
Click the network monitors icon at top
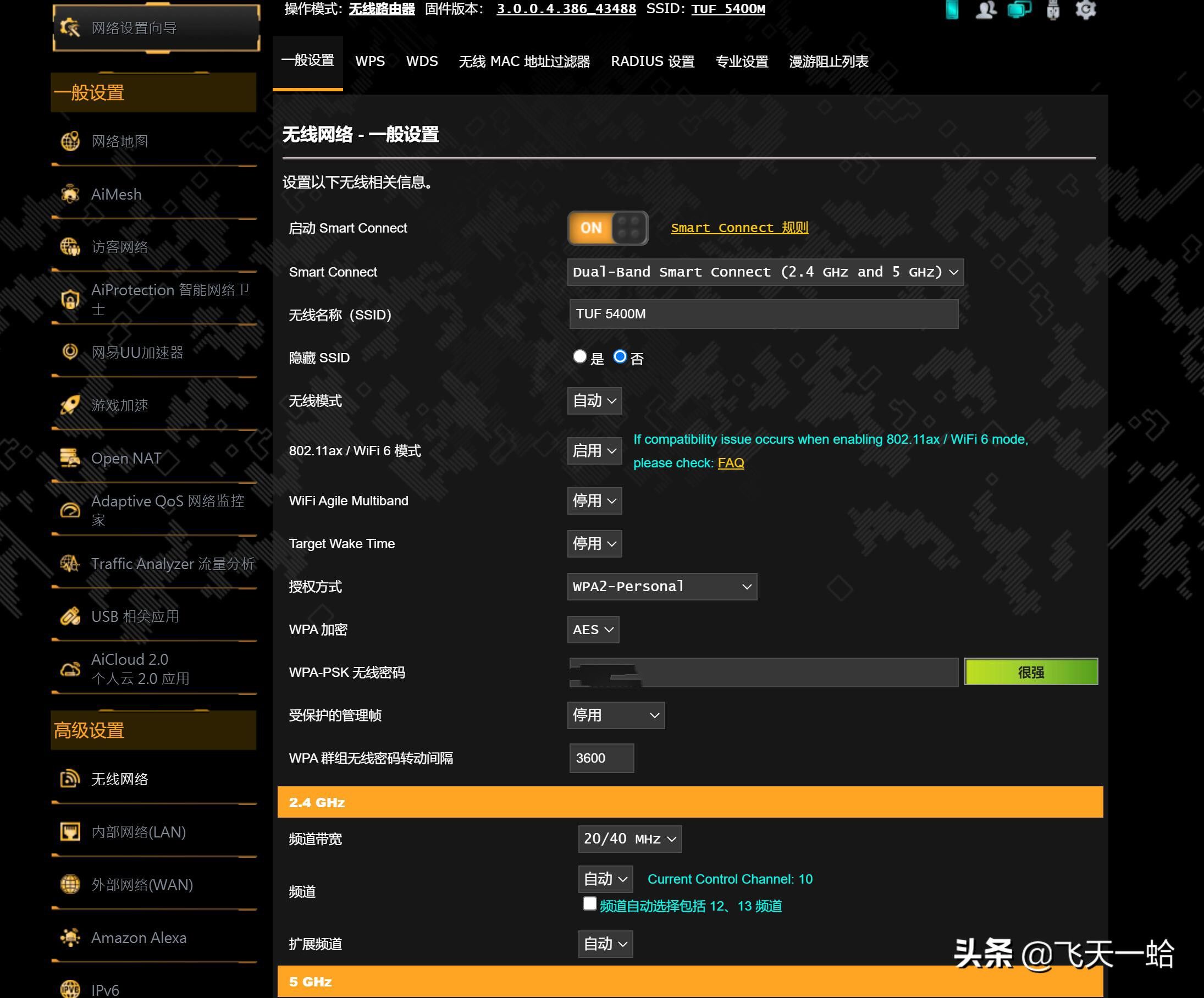[1019, 9]
